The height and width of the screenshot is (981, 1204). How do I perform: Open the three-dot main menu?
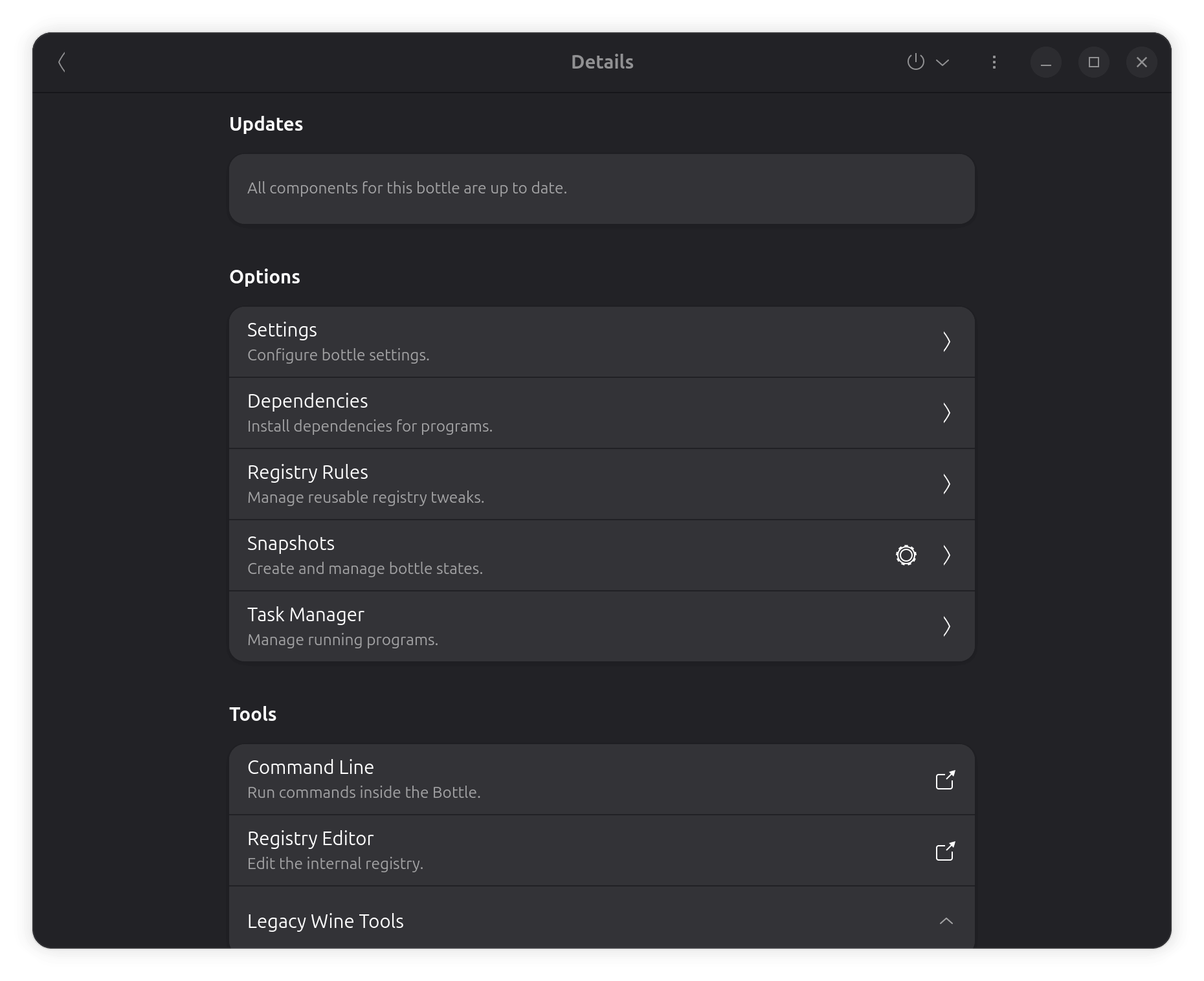[x=994, y=62]
